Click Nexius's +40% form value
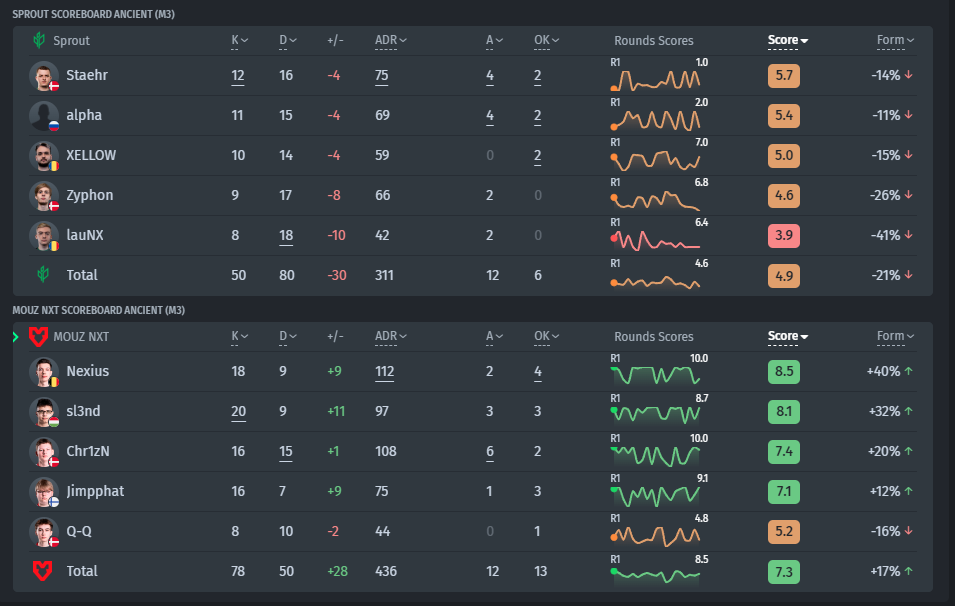Viewport: 955px width, 606px height. pos(883,371)
